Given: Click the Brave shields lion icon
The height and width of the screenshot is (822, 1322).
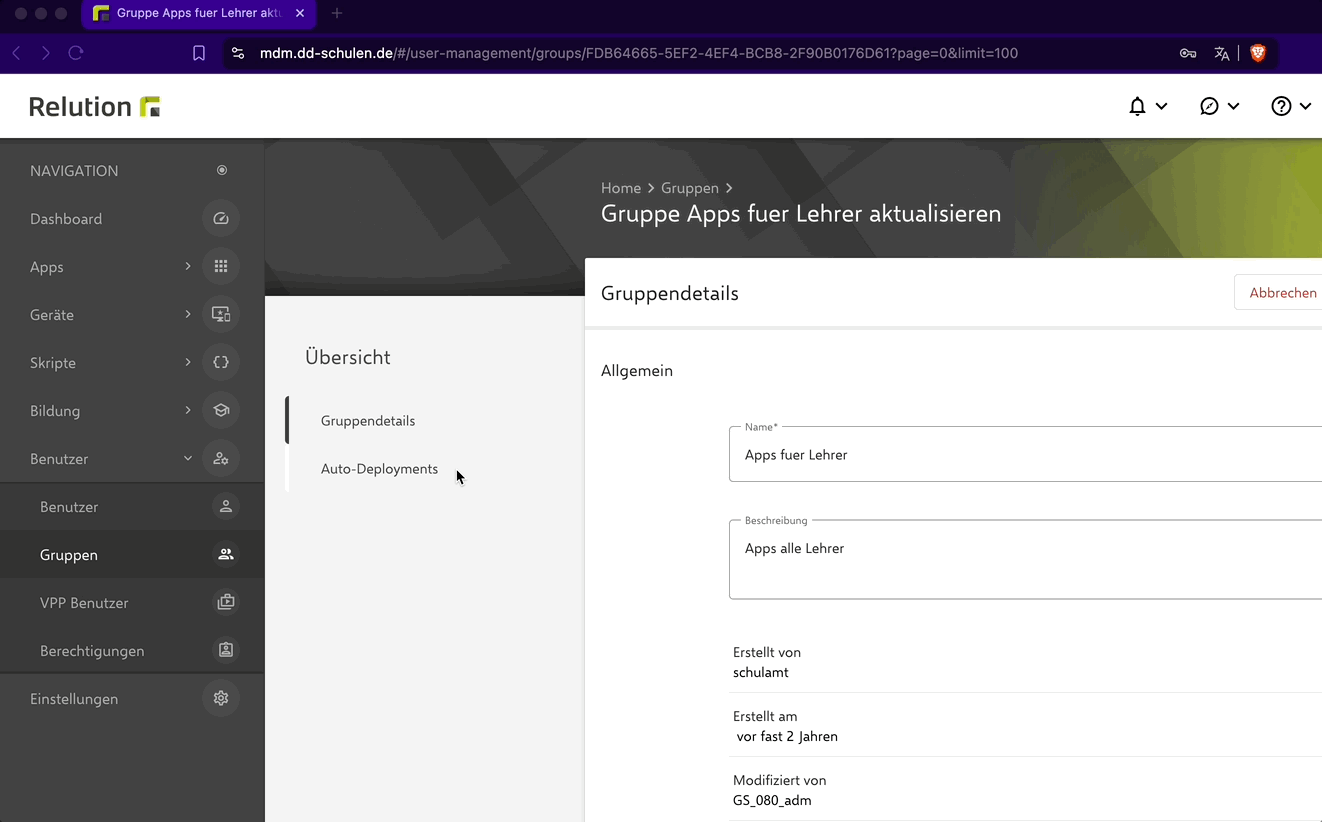Looking at the screenshot, I should click(1258, 54).
